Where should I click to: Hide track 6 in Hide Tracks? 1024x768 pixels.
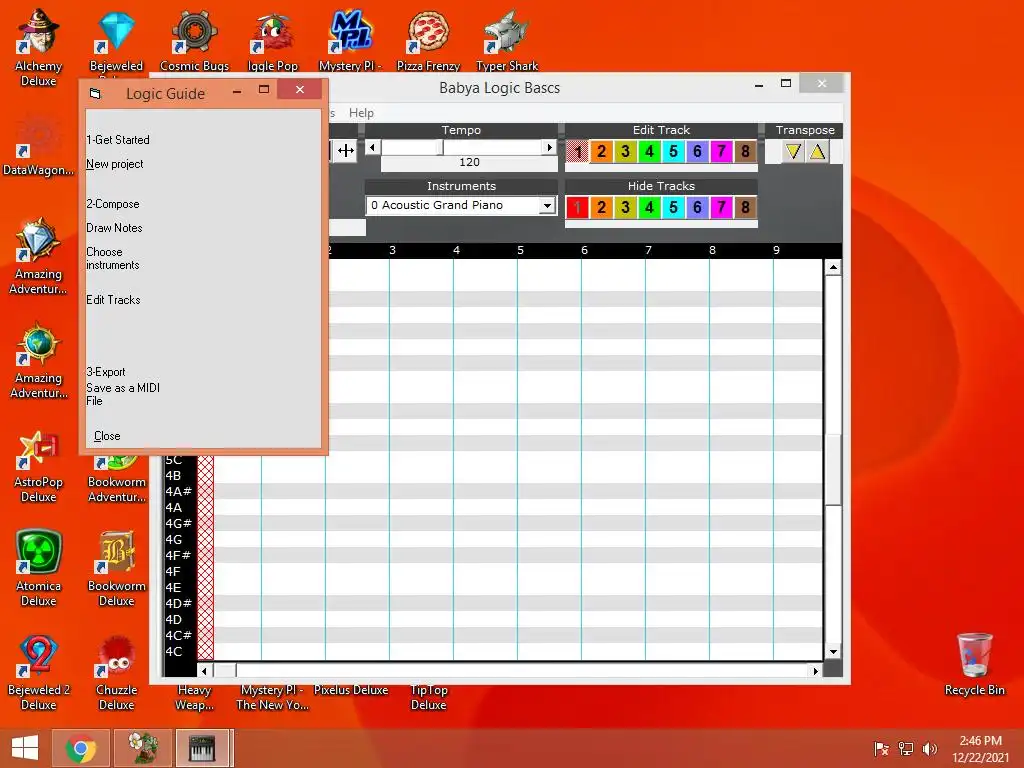(697, 208)
